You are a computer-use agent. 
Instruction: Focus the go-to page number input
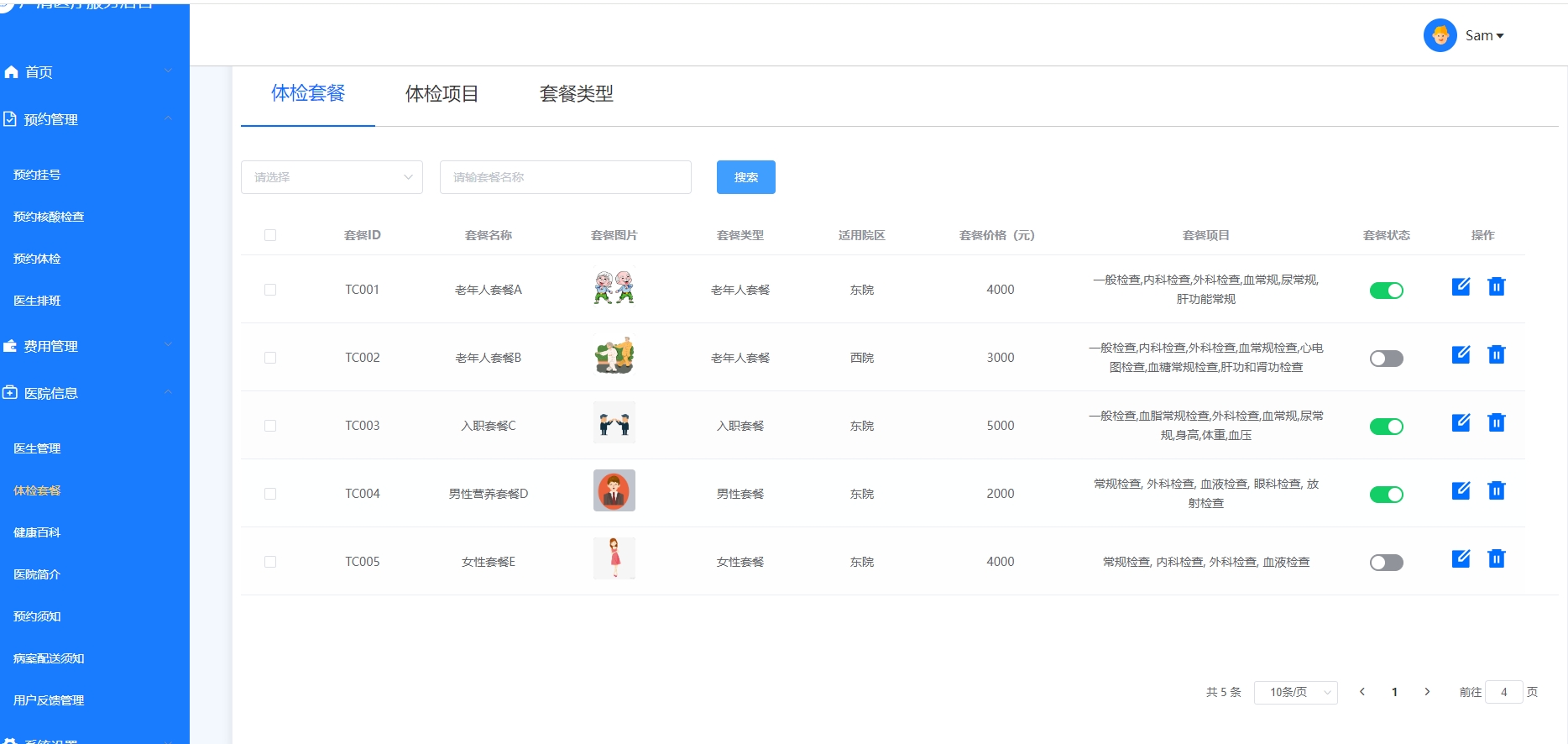tap(1504, 692)
